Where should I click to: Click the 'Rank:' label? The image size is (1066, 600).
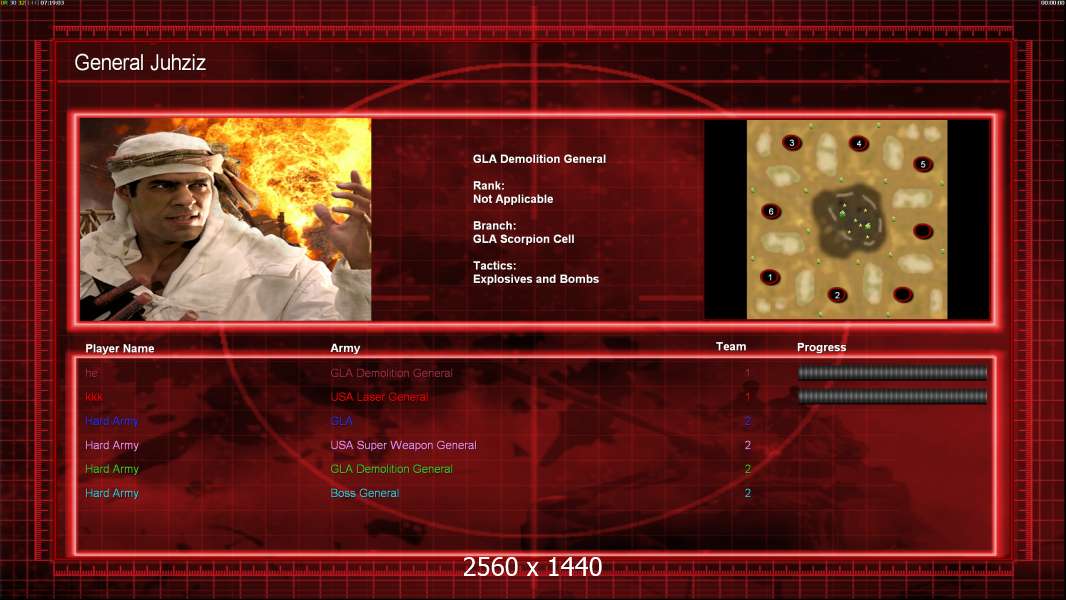click(489, 186)
